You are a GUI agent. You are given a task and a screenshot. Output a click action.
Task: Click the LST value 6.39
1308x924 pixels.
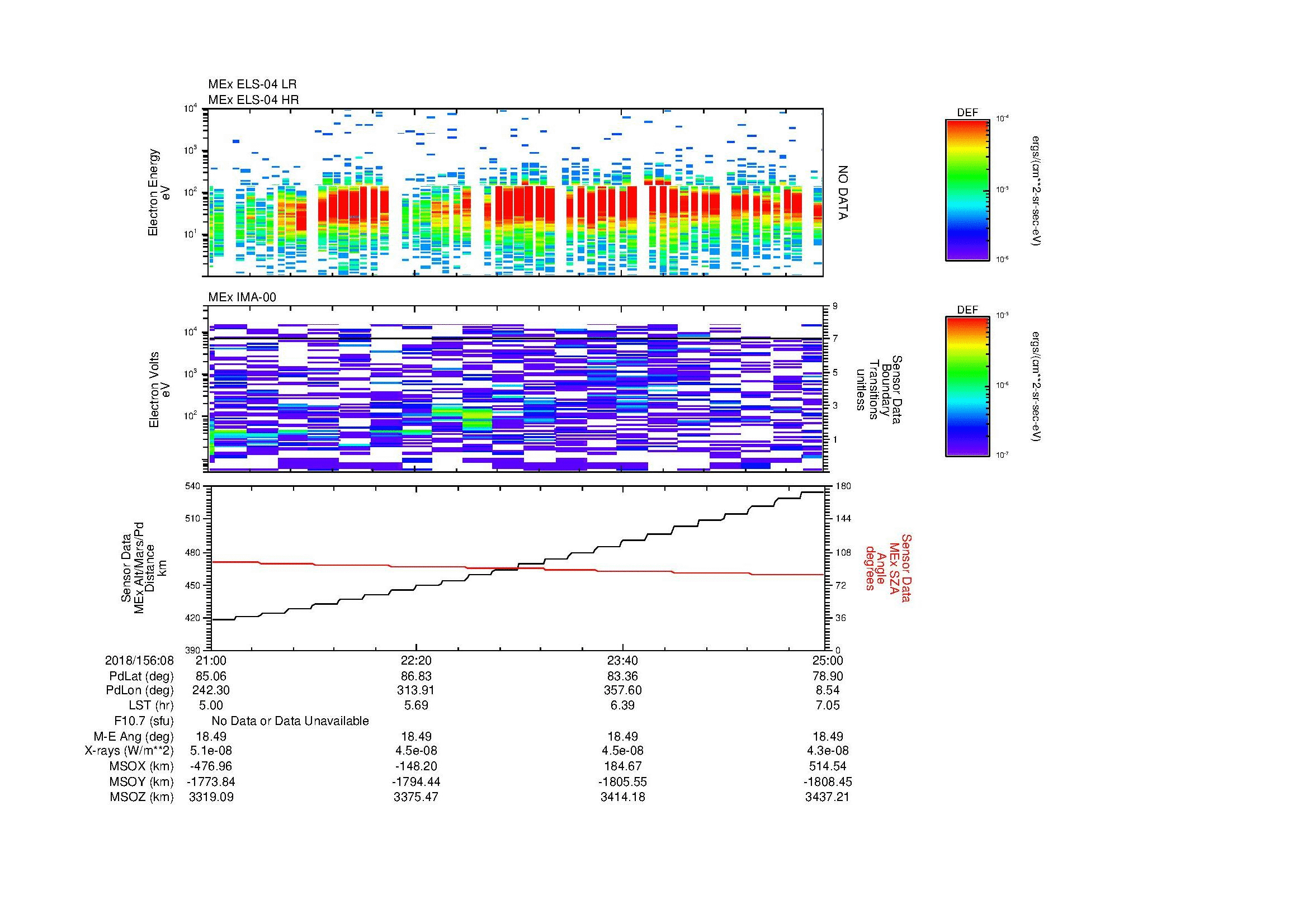pos(622,705)
